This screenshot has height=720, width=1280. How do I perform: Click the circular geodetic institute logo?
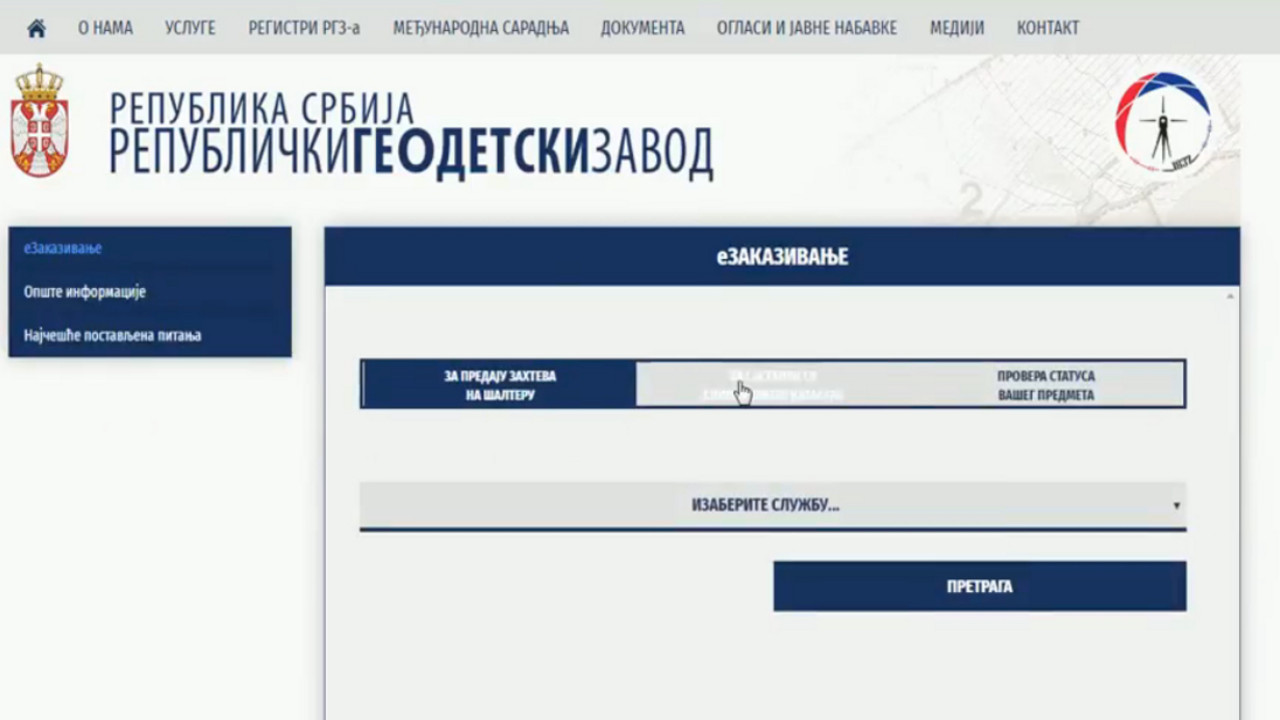[x=1162, y=122]
